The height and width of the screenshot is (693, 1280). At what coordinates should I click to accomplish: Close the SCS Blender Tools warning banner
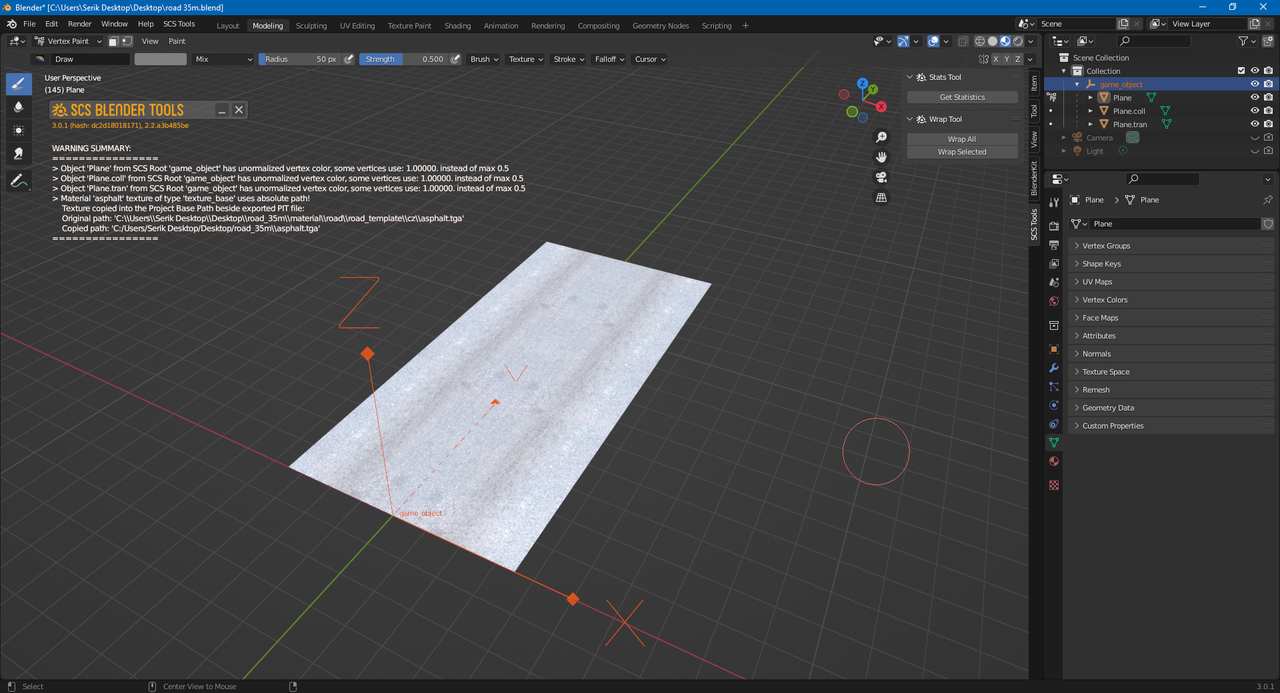click(x=239, y=110)
